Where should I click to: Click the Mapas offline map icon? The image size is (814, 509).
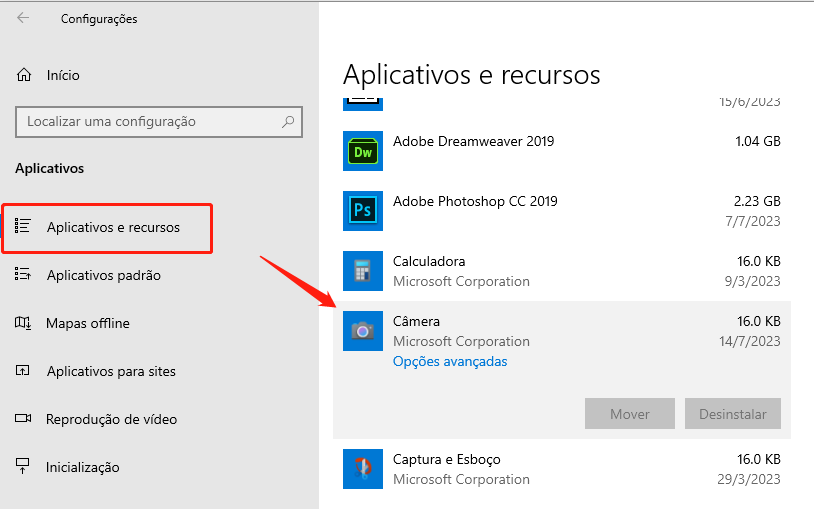[x=23, y=323]
